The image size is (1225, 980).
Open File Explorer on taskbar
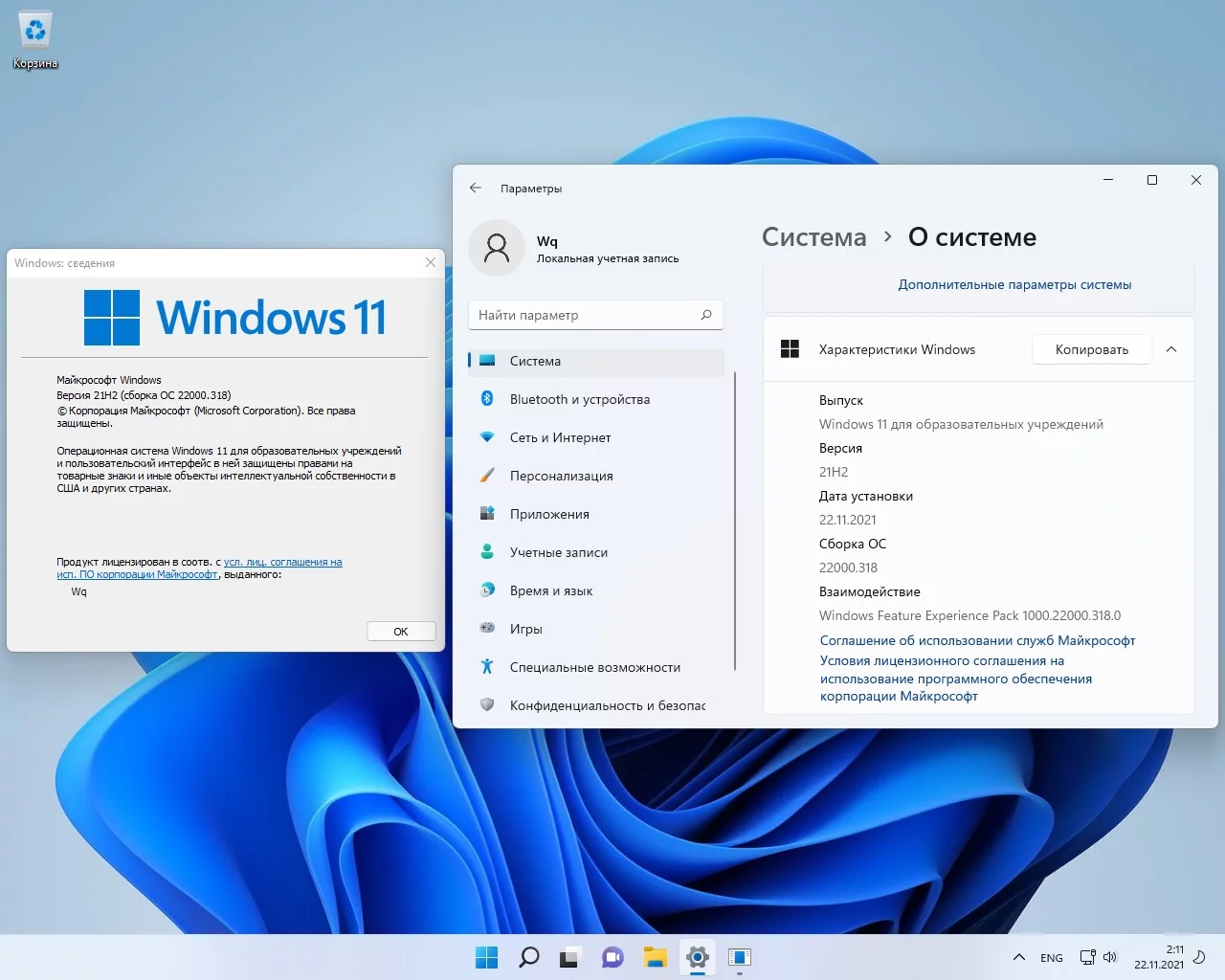click(x=655, y=957)
